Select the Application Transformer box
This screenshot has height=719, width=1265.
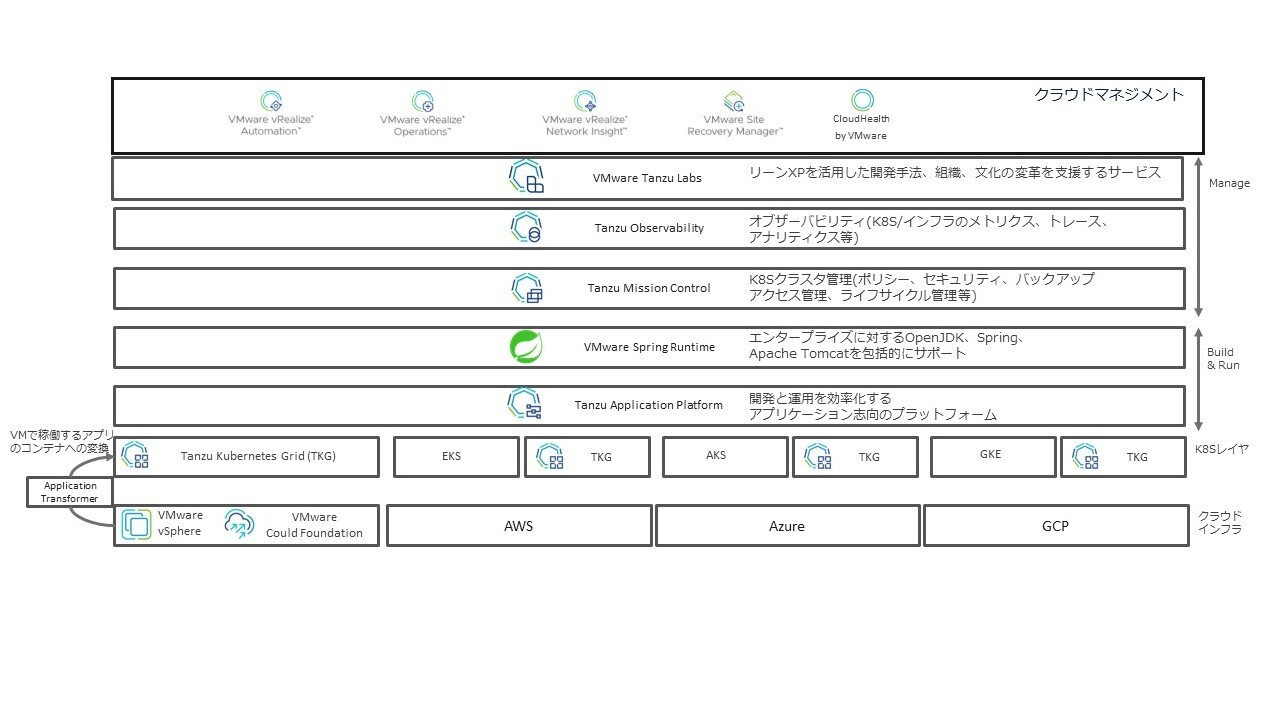click(x=69, y=492)
